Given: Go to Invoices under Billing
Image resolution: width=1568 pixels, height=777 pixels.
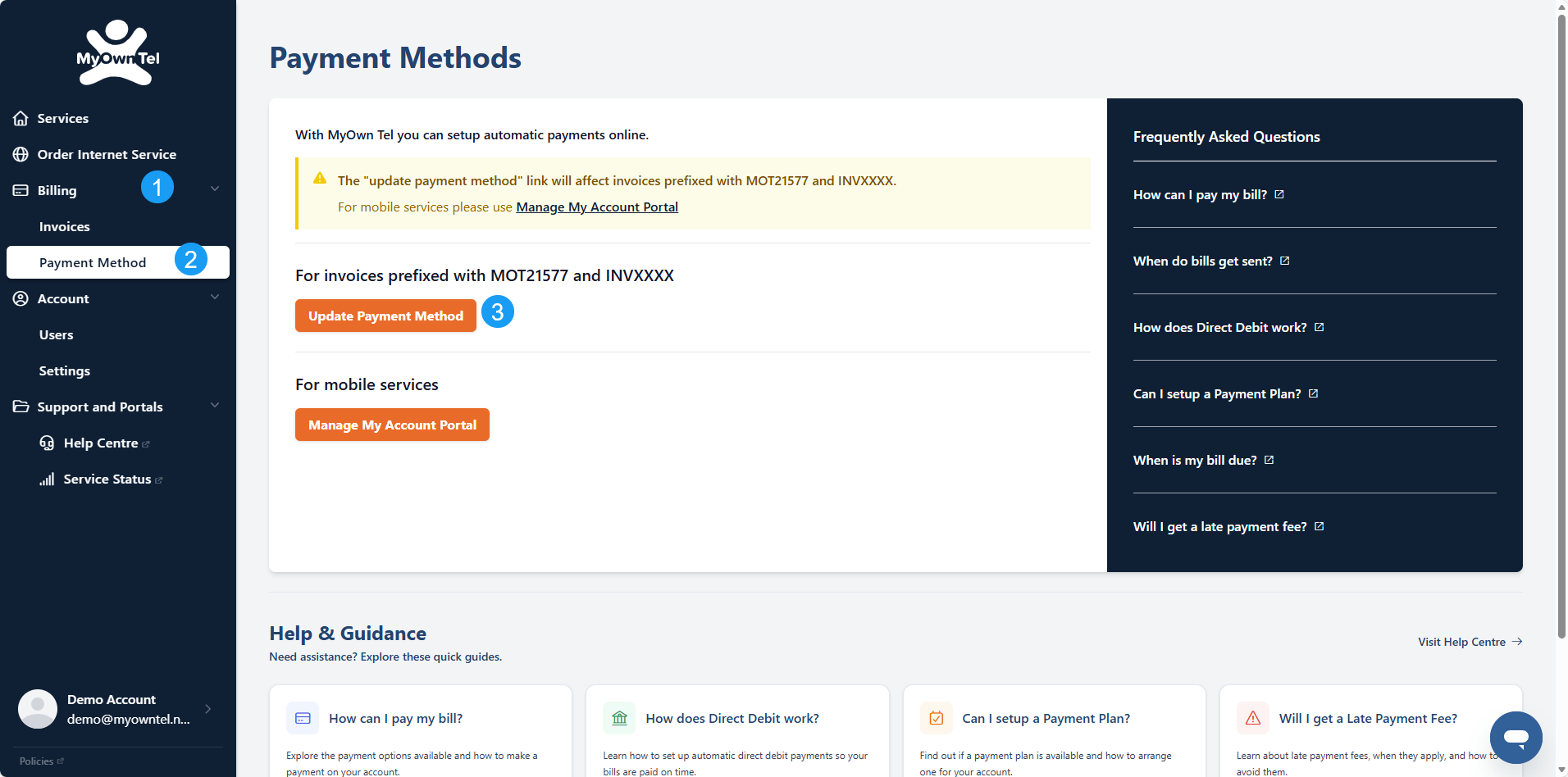Looking at the screenshot, I should click(118, 226).
